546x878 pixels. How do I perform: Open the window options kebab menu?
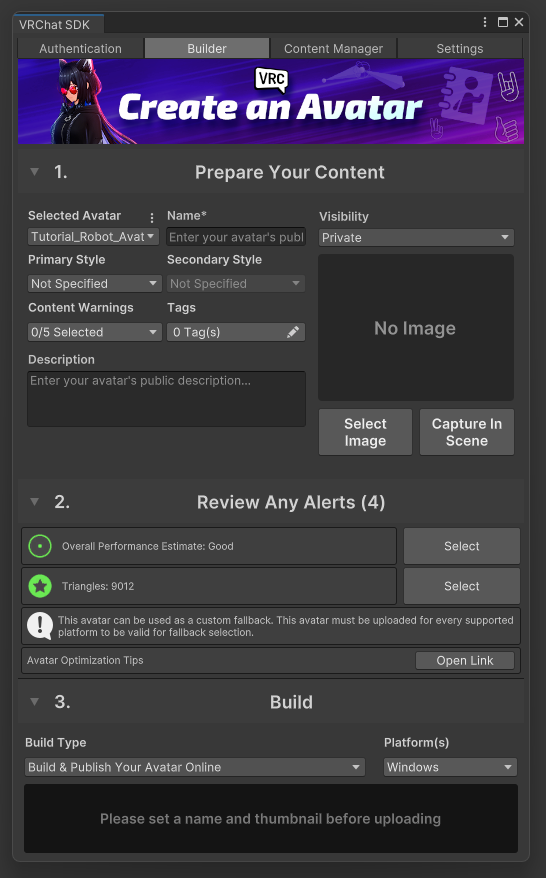(x=485, y=22)
